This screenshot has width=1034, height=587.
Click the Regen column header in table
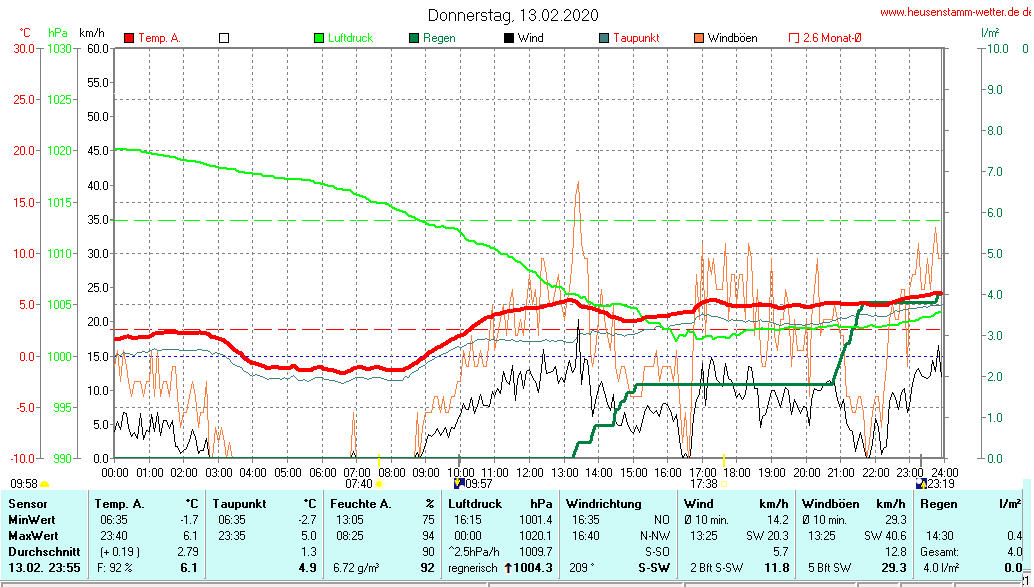[x=940, y=503]
